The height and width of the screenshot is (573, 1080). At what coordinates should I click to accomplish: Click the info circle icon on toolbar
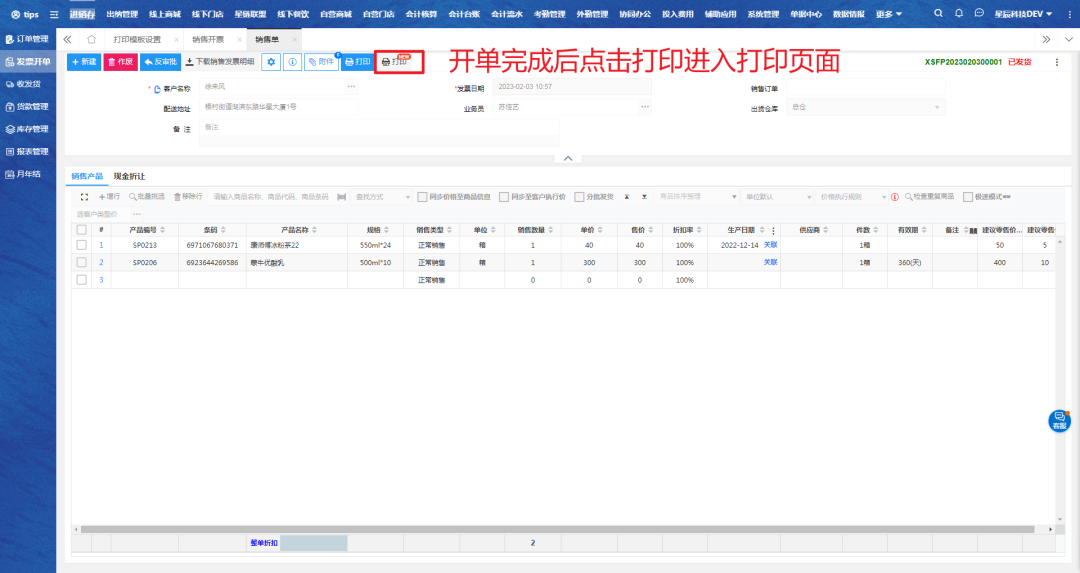[292, 62]
